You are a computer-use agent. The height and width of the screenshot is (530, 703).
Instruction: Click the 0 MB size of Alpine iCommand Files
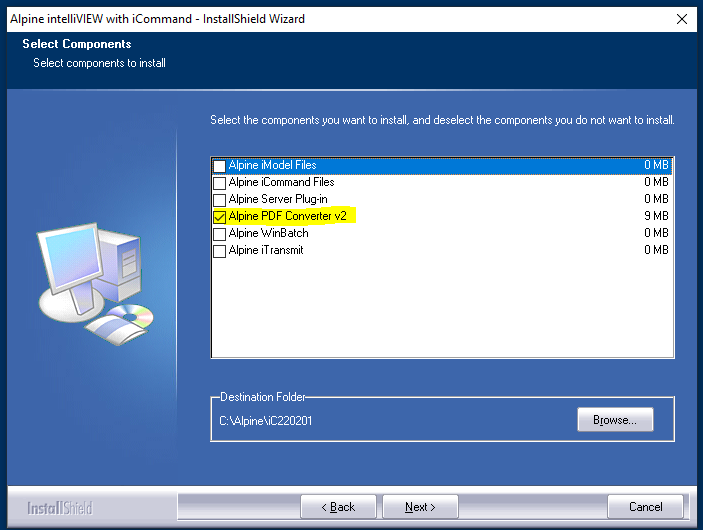[x=656, y=182]
